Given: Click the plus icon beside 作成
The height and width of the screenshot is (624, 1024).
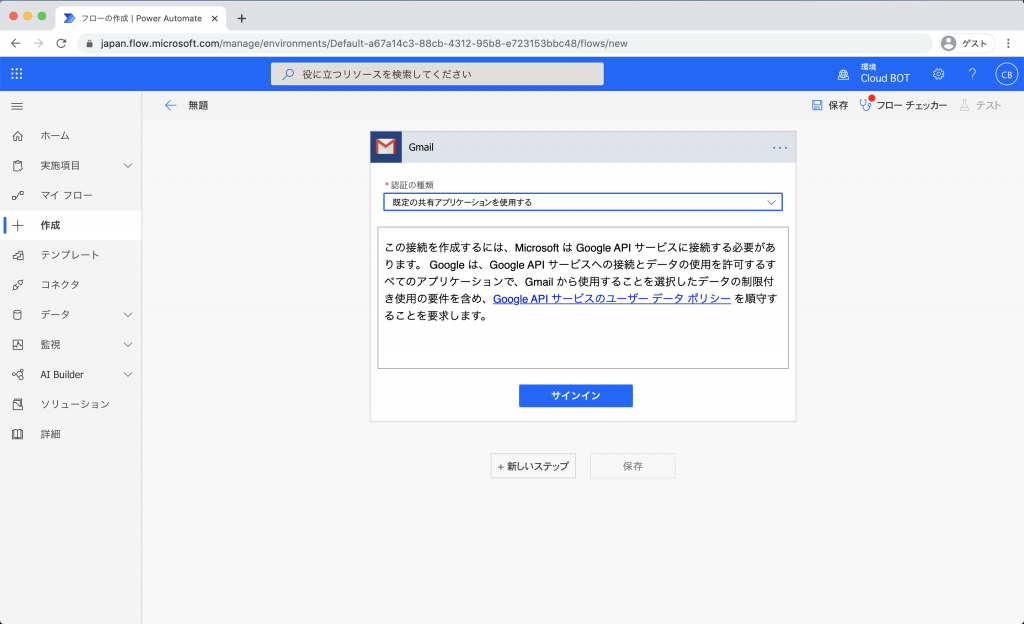Looking at the screenshot, I should [18, 225].
